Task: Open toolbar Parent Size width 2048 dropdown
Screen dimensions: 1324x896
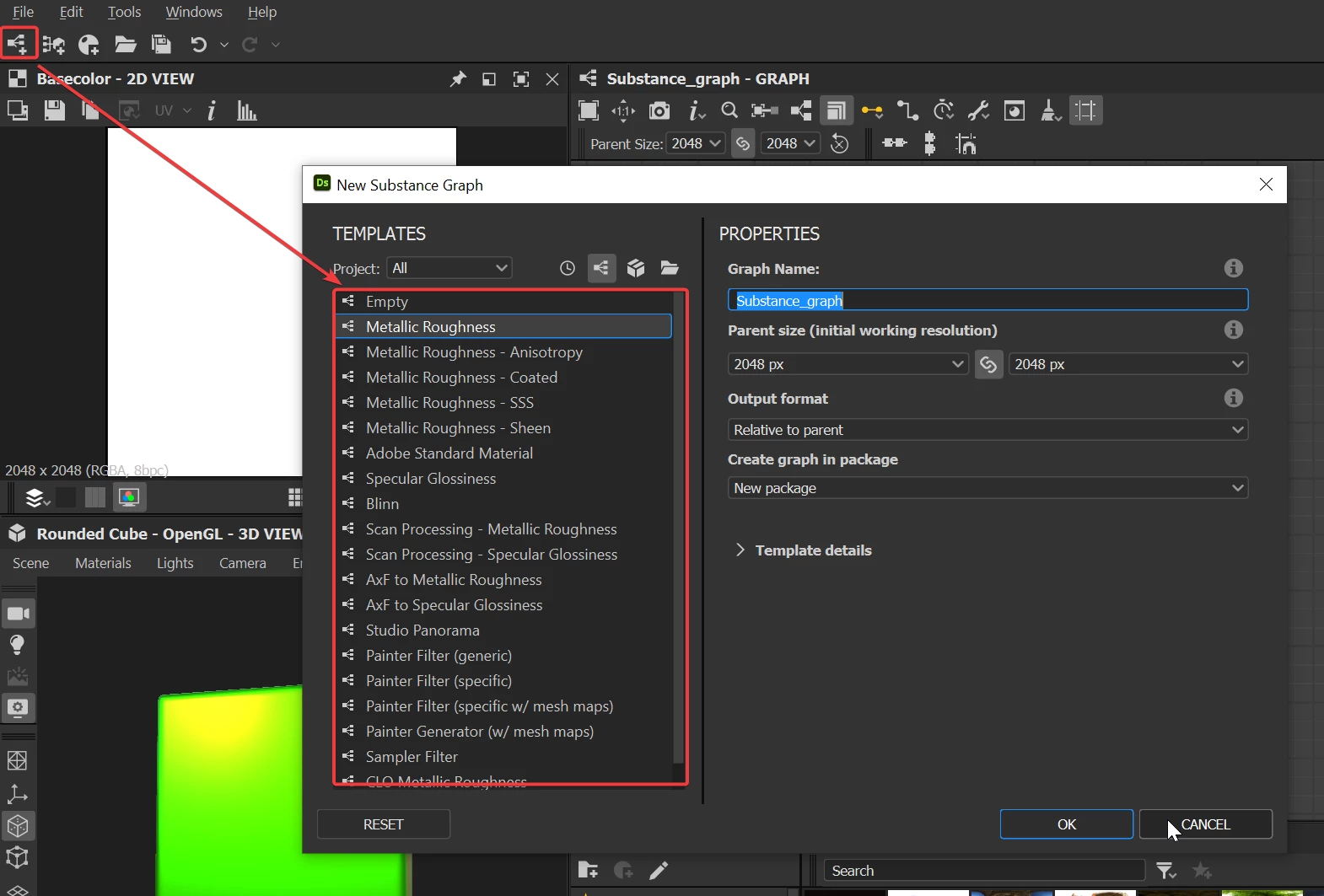Action: 696,143
